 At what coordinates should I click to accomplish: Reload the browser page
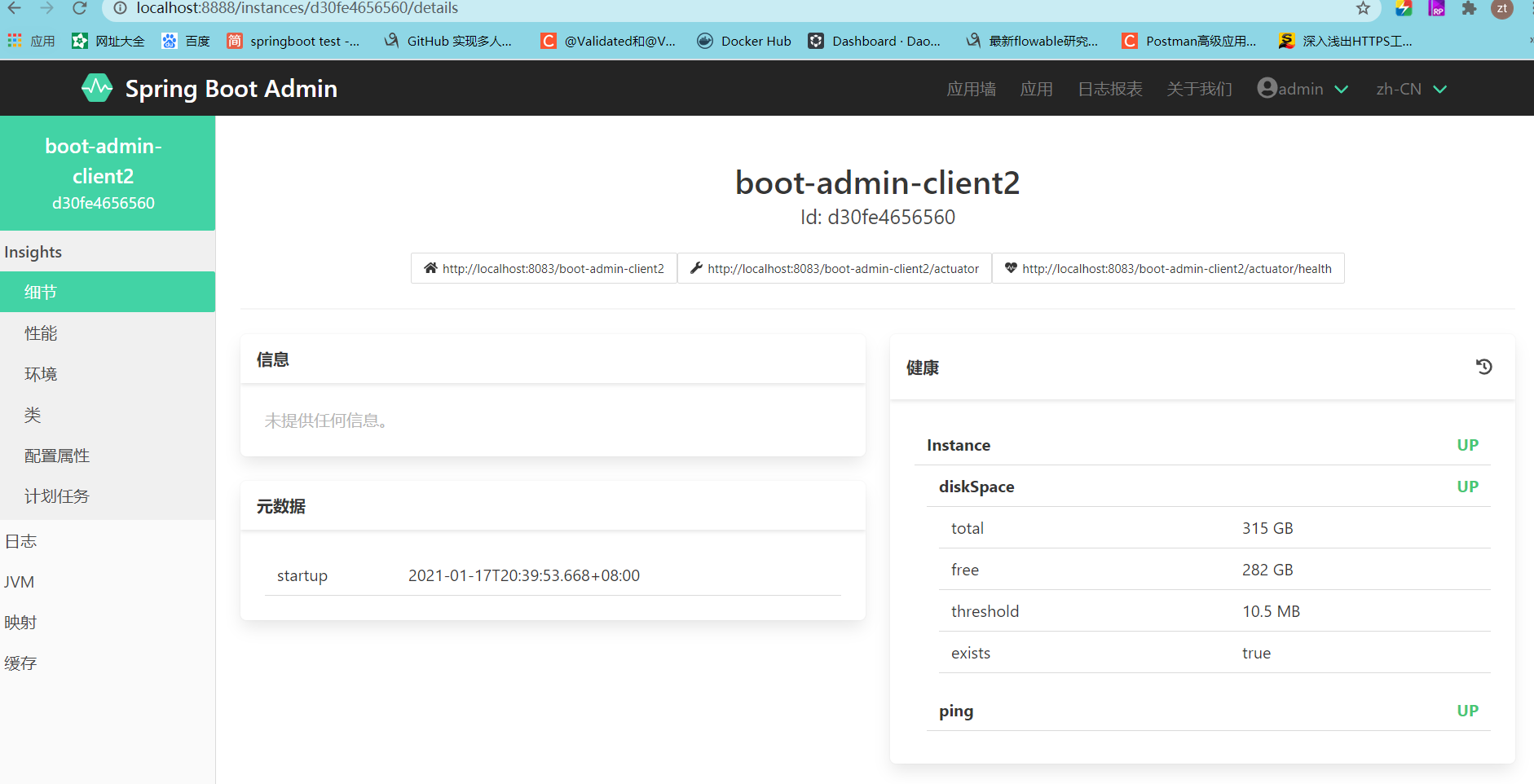pyautogui.click(x=79, y=8)
